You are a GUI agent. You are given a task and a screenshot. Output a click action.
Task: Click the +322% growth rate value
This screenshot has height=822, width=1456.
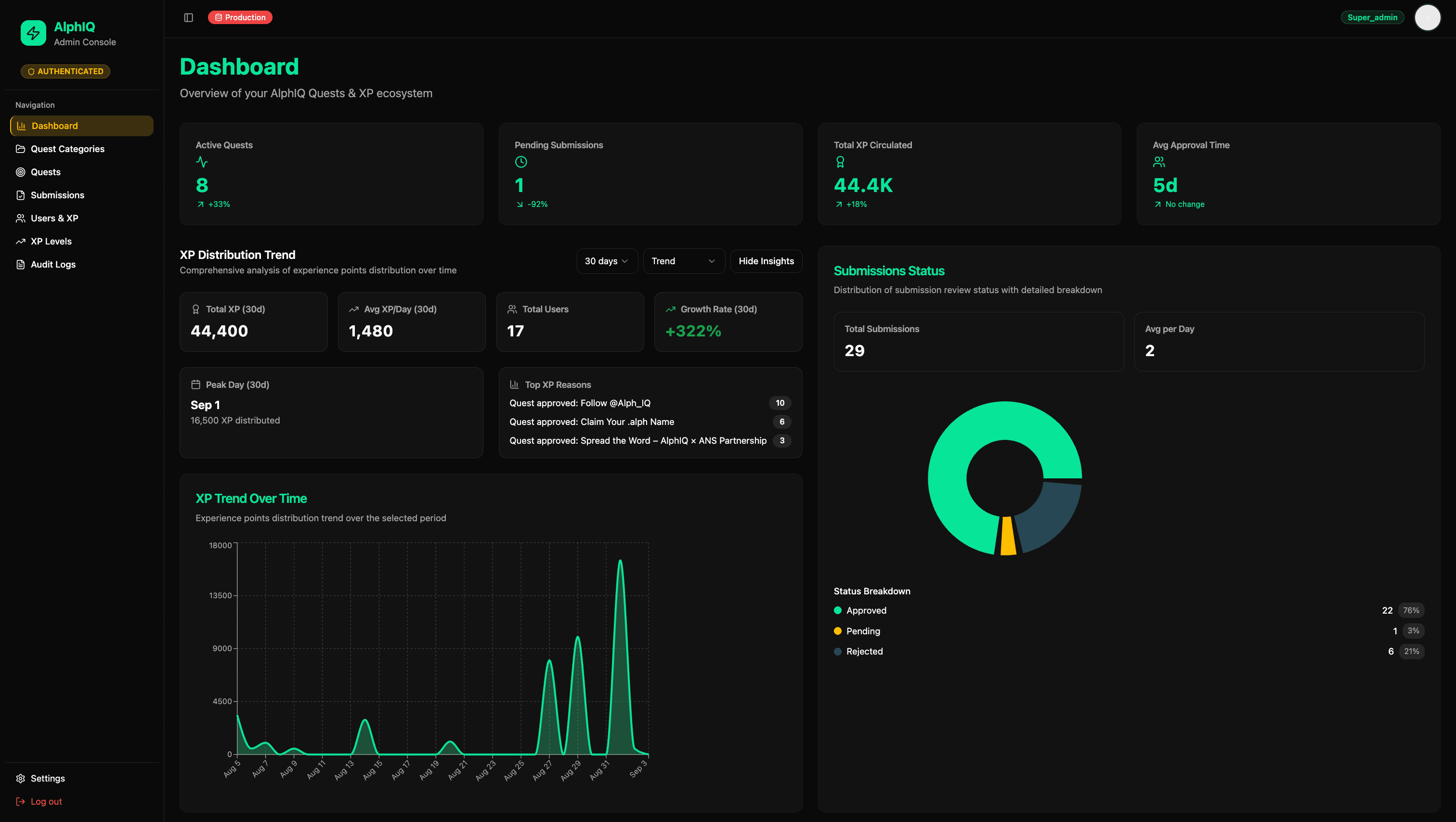pyautogui.click(x=693, y=331)
